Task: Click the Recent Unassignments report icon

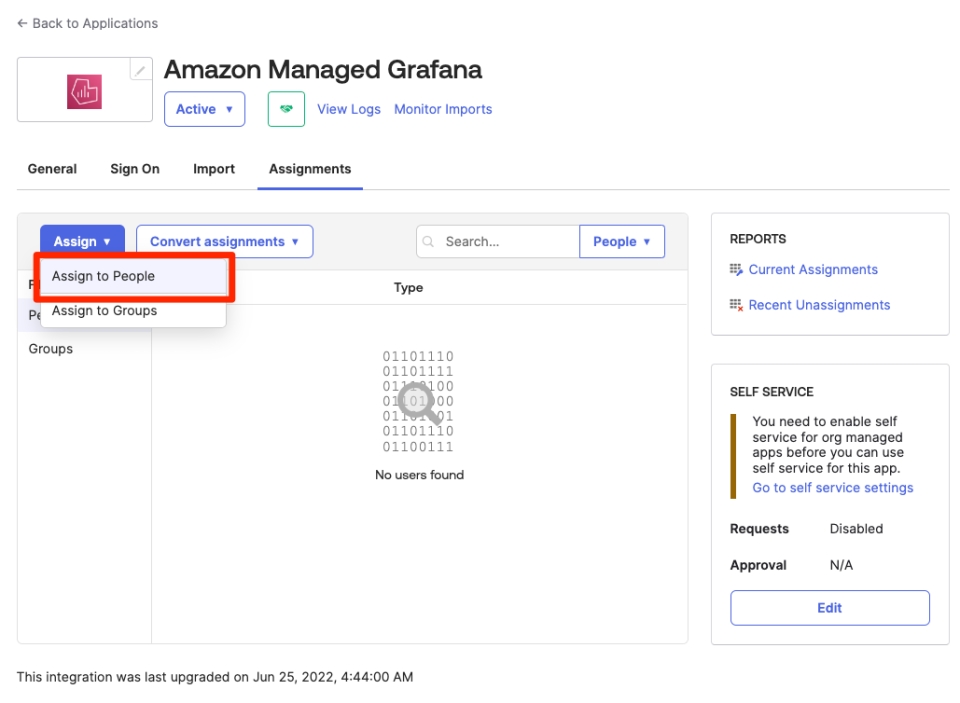Action: click(734, 305)
